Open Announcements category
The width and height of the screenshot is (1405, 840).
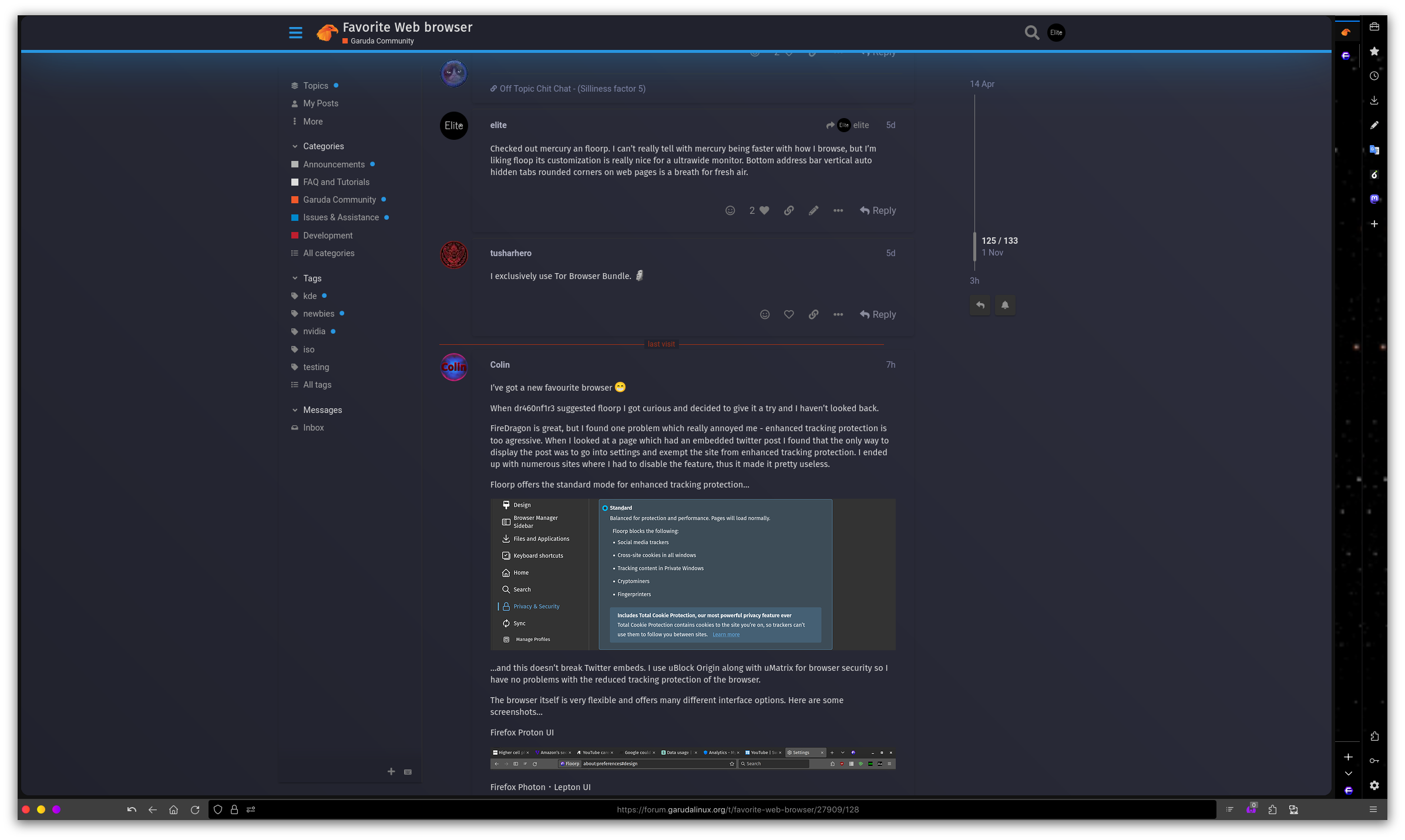(334, 164)
